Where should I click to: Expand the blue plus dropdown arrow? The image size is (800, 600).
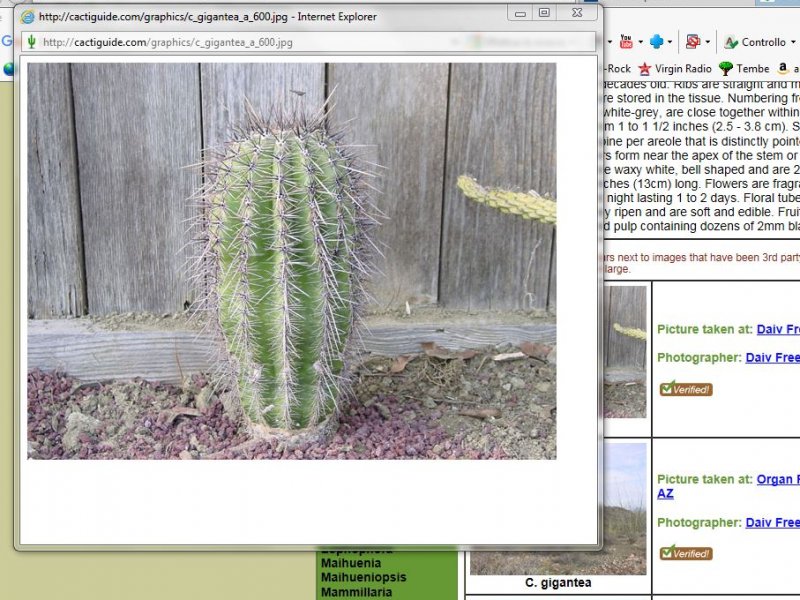tap(670, 42)
